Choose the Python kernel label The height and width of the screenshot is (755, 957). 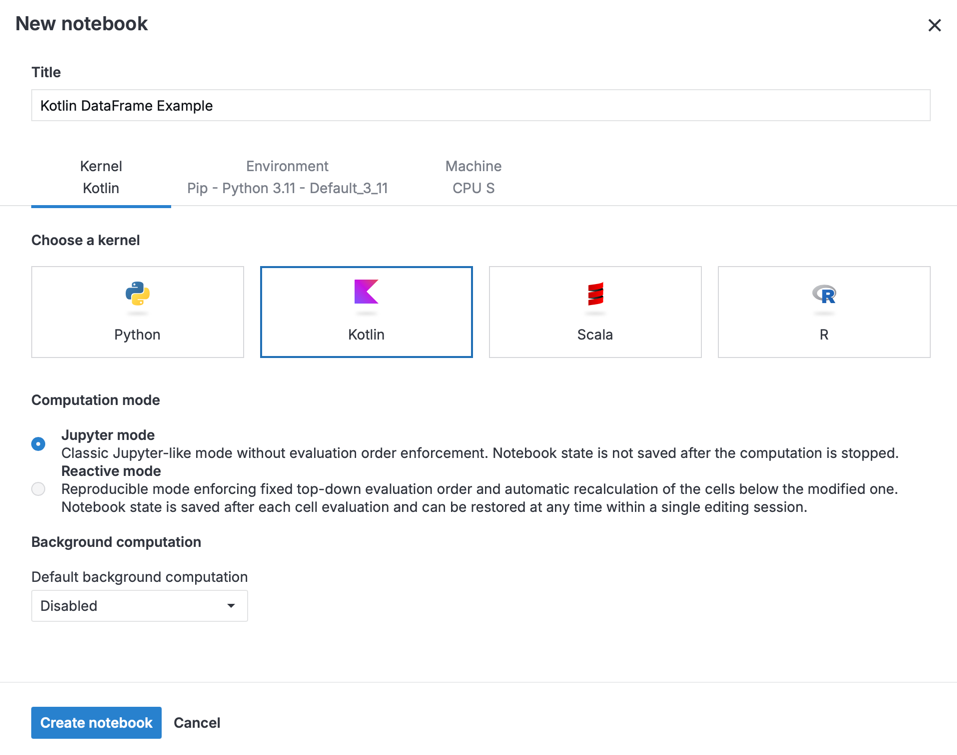137,335
